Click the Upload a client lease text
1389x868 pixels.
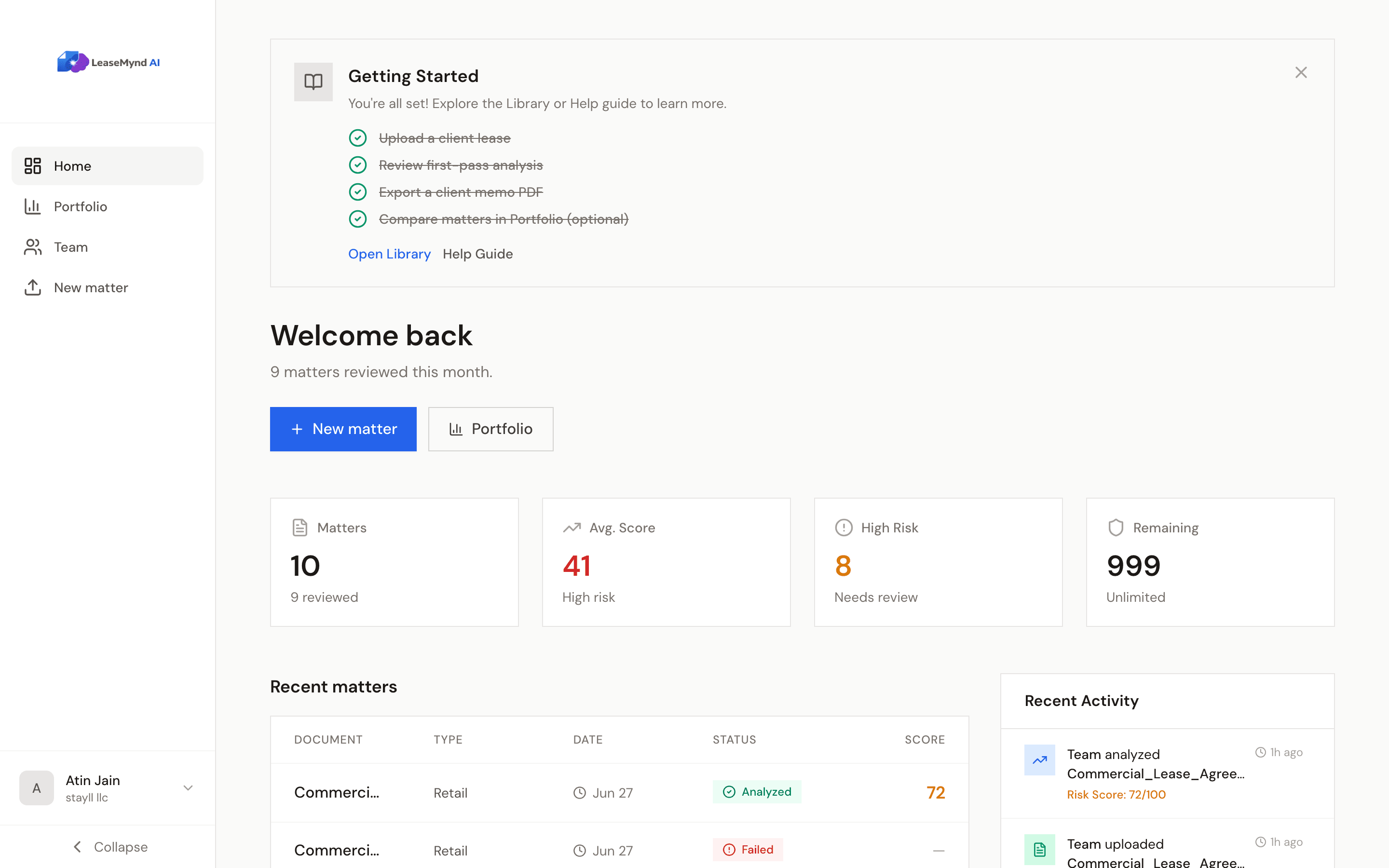coord(445,138)
